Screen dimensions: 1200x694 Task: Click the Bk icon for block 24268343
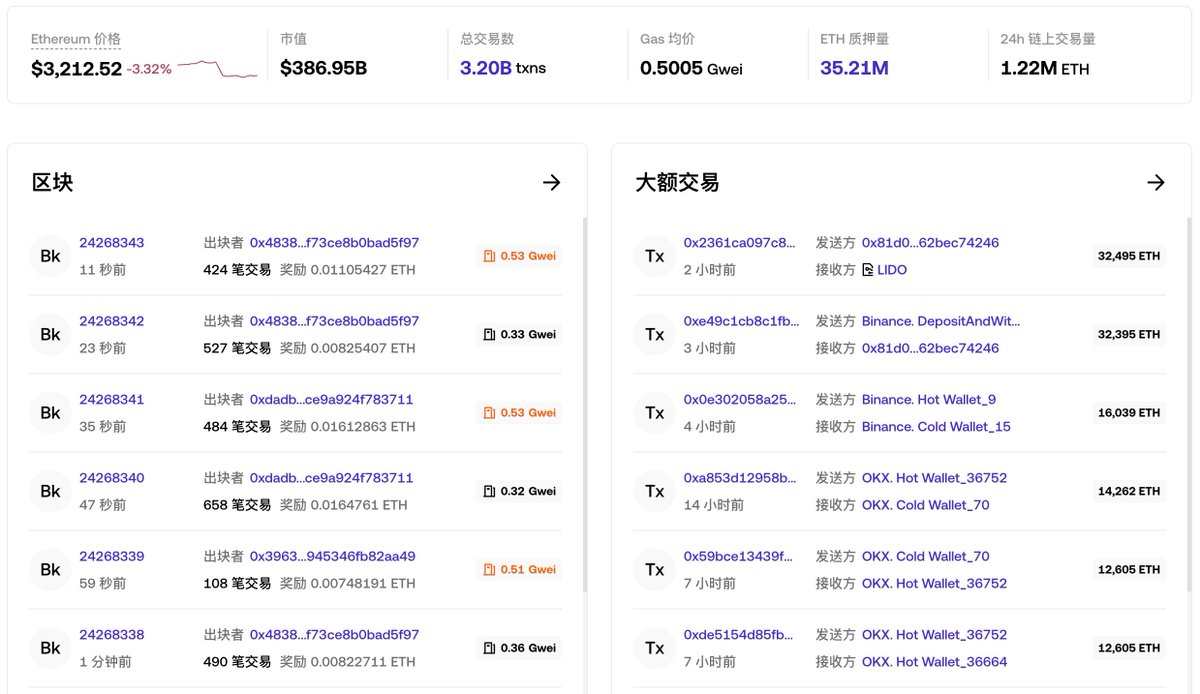point(50,256)
